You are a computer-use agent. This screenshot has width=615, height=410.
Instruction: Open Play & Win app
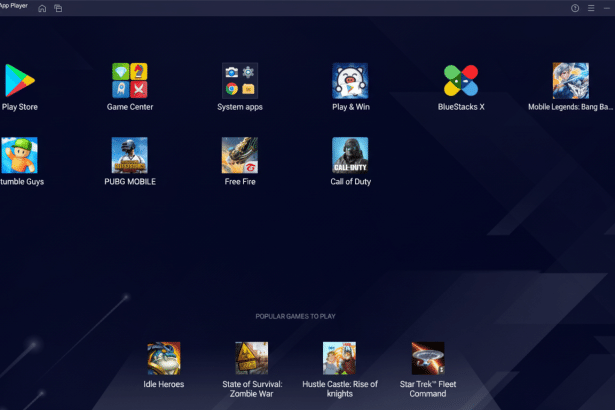[350, 80]
